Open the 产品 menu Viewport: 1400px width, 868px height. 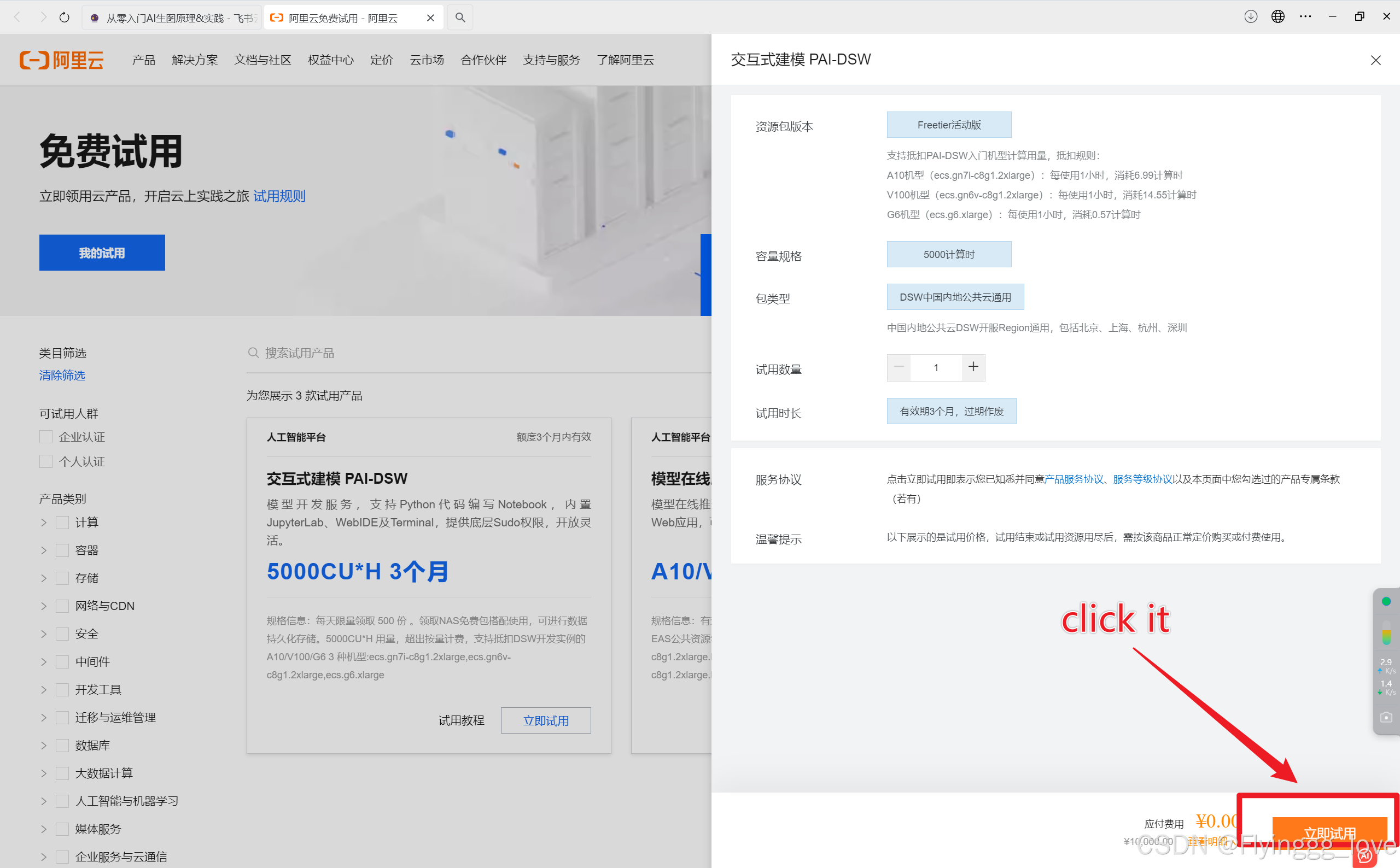144,60
